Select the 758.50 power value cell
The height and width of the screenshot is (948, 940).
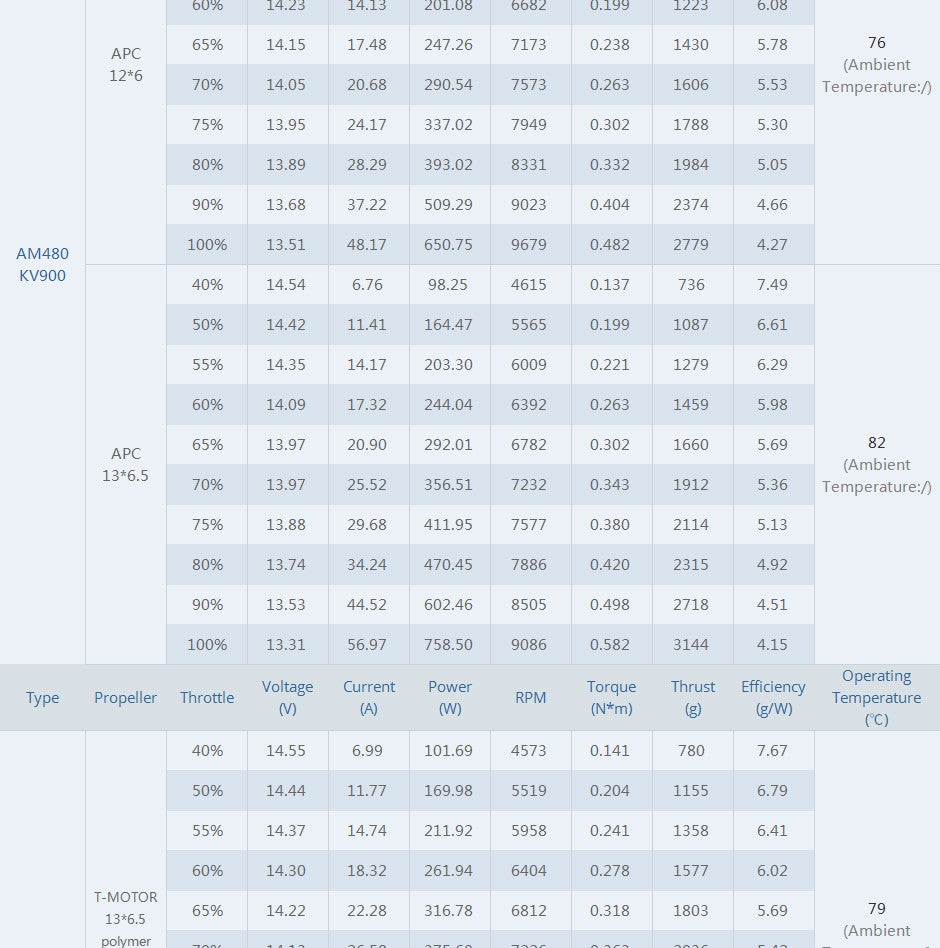450,645
